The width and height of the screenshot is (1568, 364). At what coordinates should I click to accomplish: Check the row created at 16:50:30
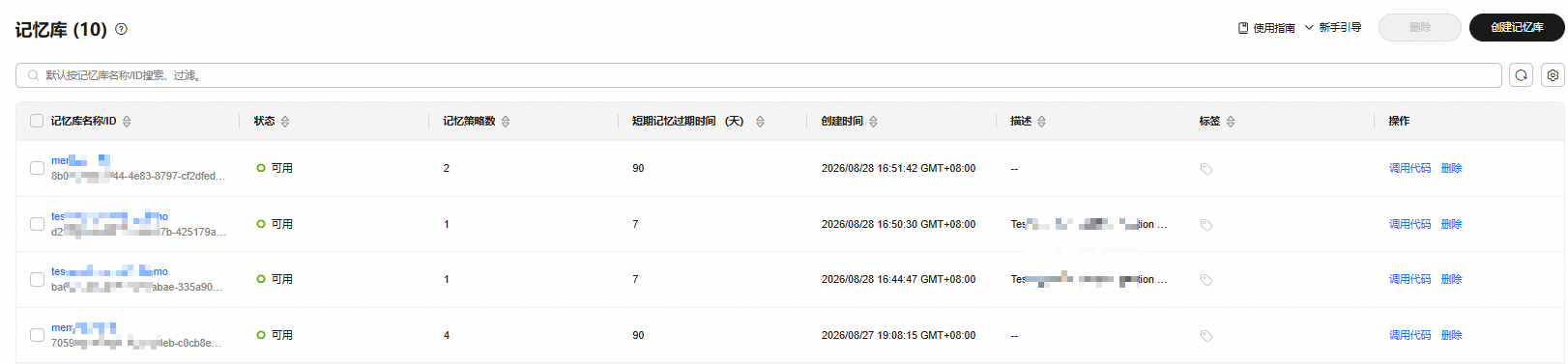(x=37, y=224)
